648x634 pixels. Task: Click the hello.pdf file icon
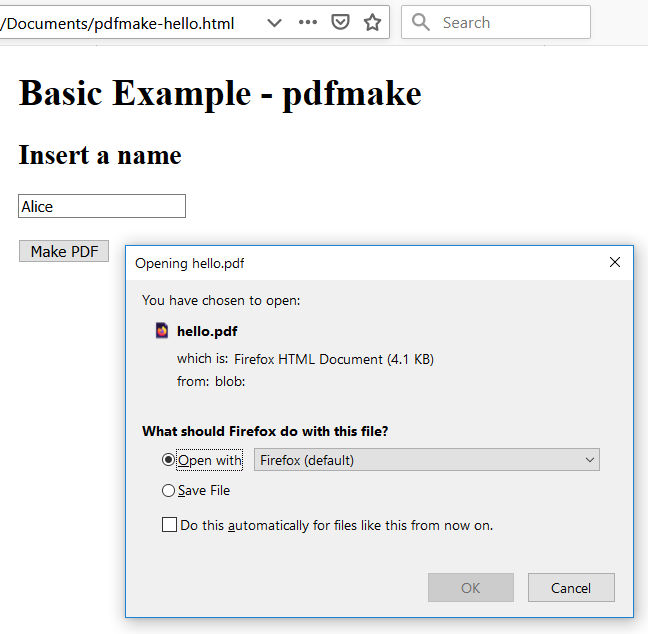pos(162,331)
